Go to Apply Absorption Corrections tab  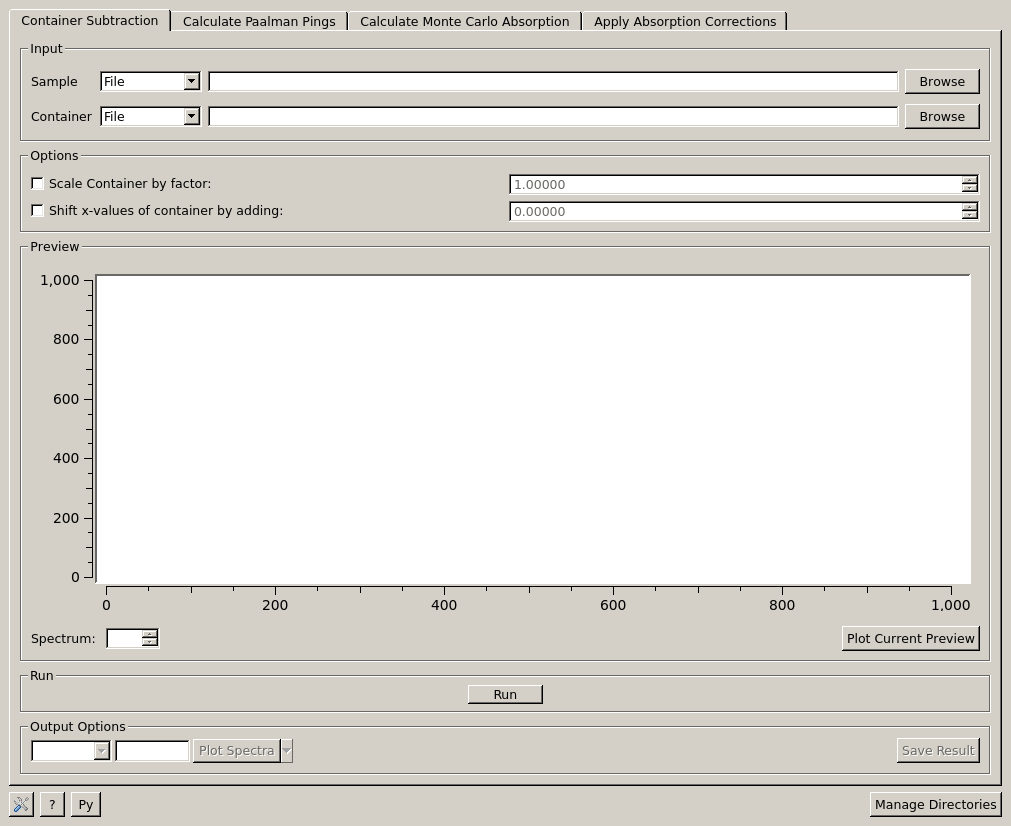tap(684, 21)
